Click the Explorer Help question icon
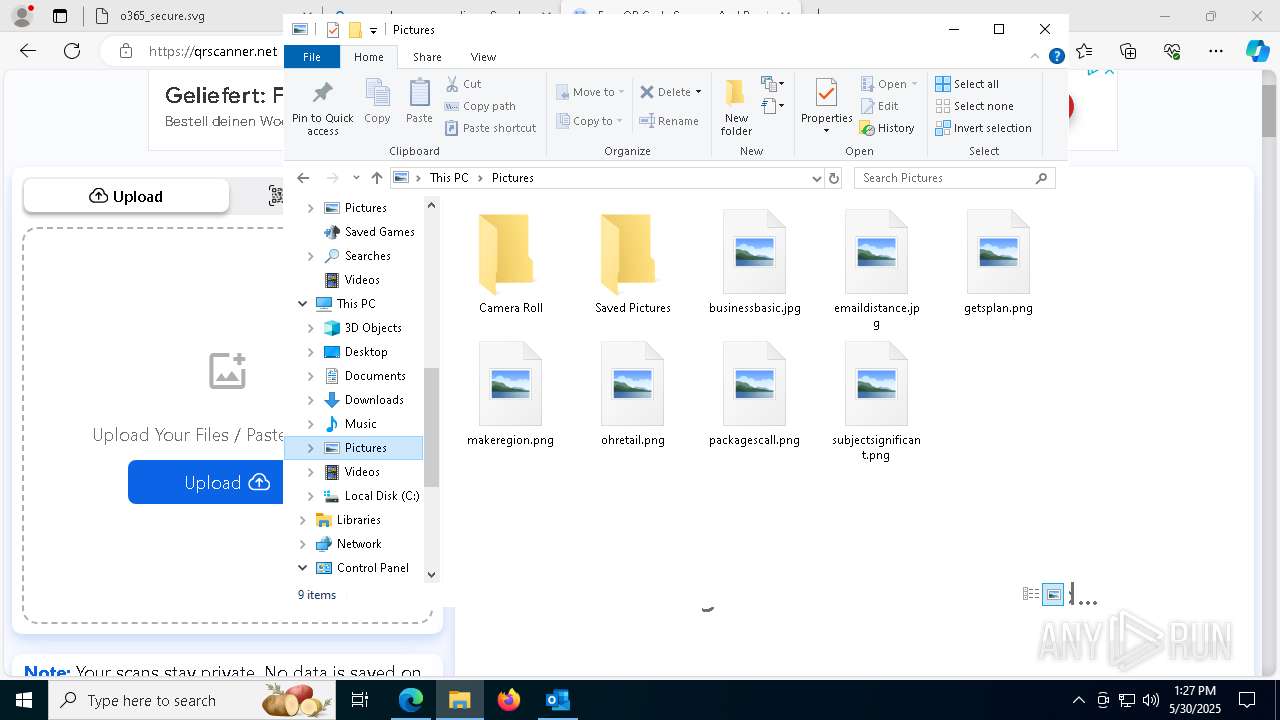The width and height of the screenshot is (1280, 720). (x=1056, y=57)
